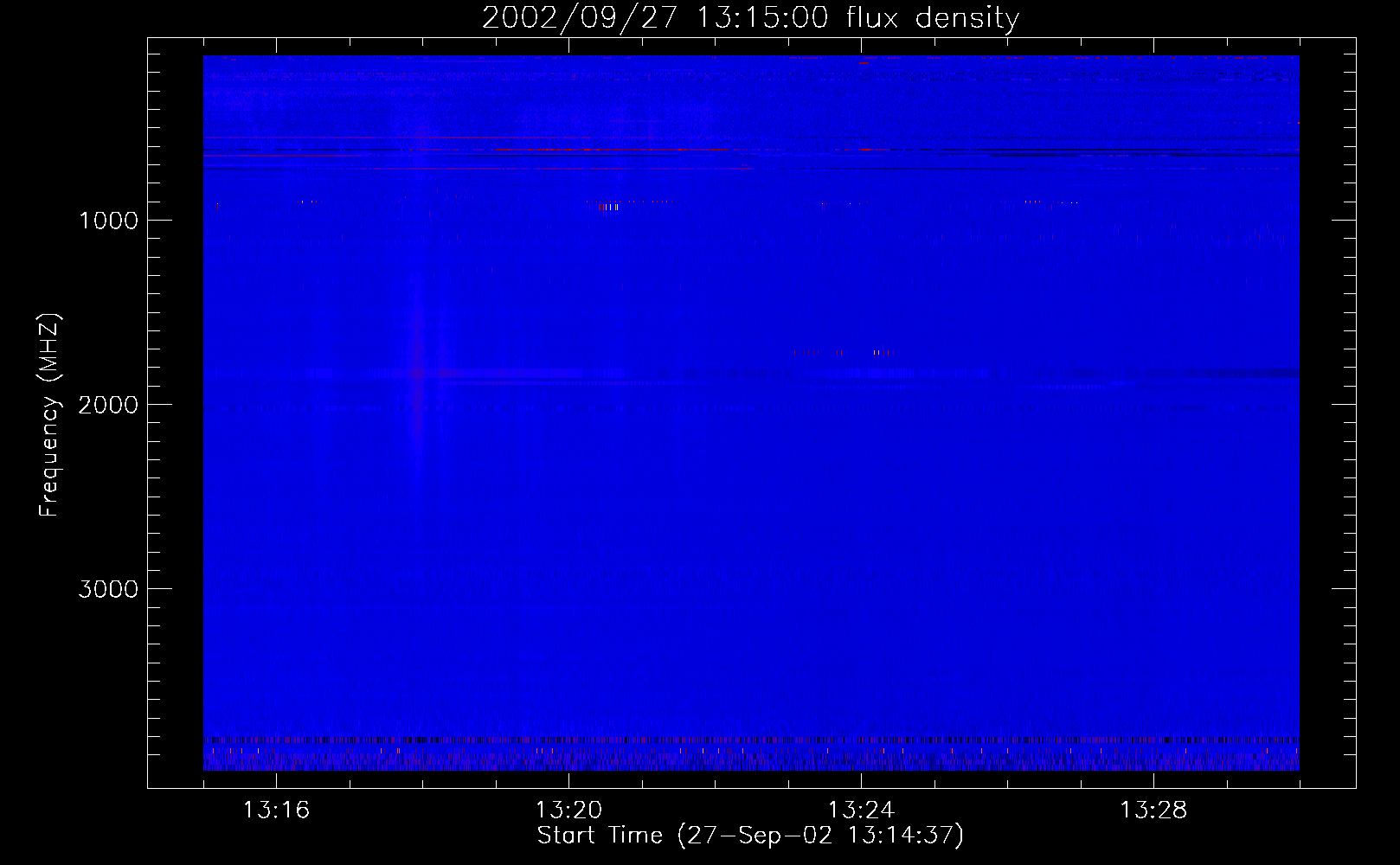
Task: Click the 3000 frequency tick label
Action: [x=108, y=589]
